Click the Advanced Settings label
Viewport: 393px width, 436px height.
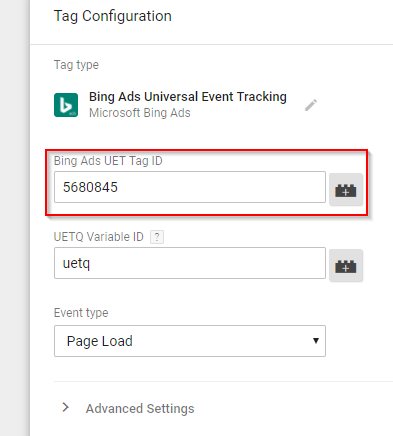tap(140, 409)
